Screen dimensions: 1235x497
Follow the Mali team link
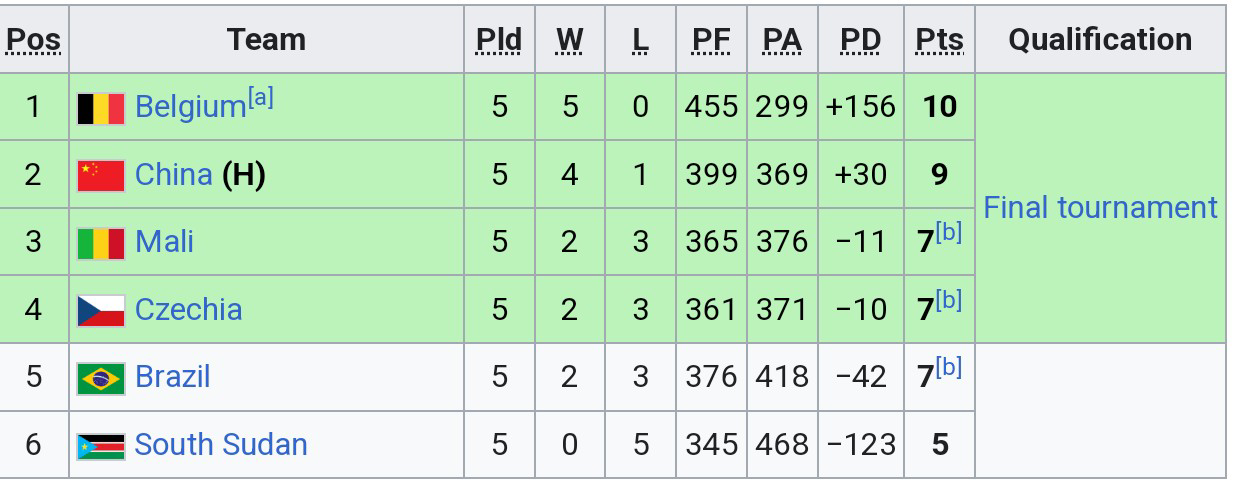coord(164,242)
